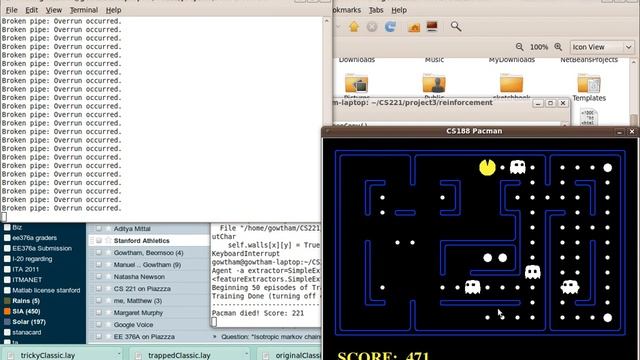Select the sketchbook folder icon
Viewport: 640px width, 360px height.
tap(511, 84)
